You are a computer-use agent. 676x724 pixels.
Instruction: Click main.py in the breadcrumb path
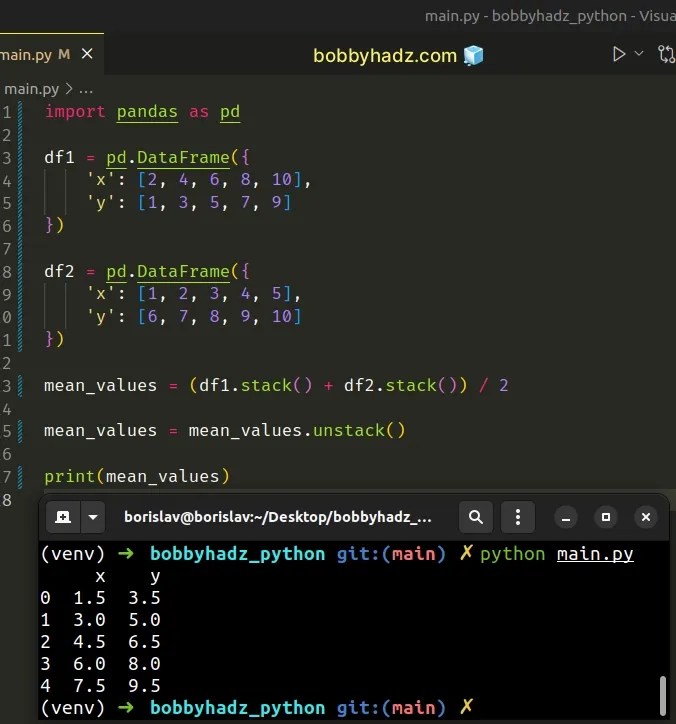(x=31, y=88)
